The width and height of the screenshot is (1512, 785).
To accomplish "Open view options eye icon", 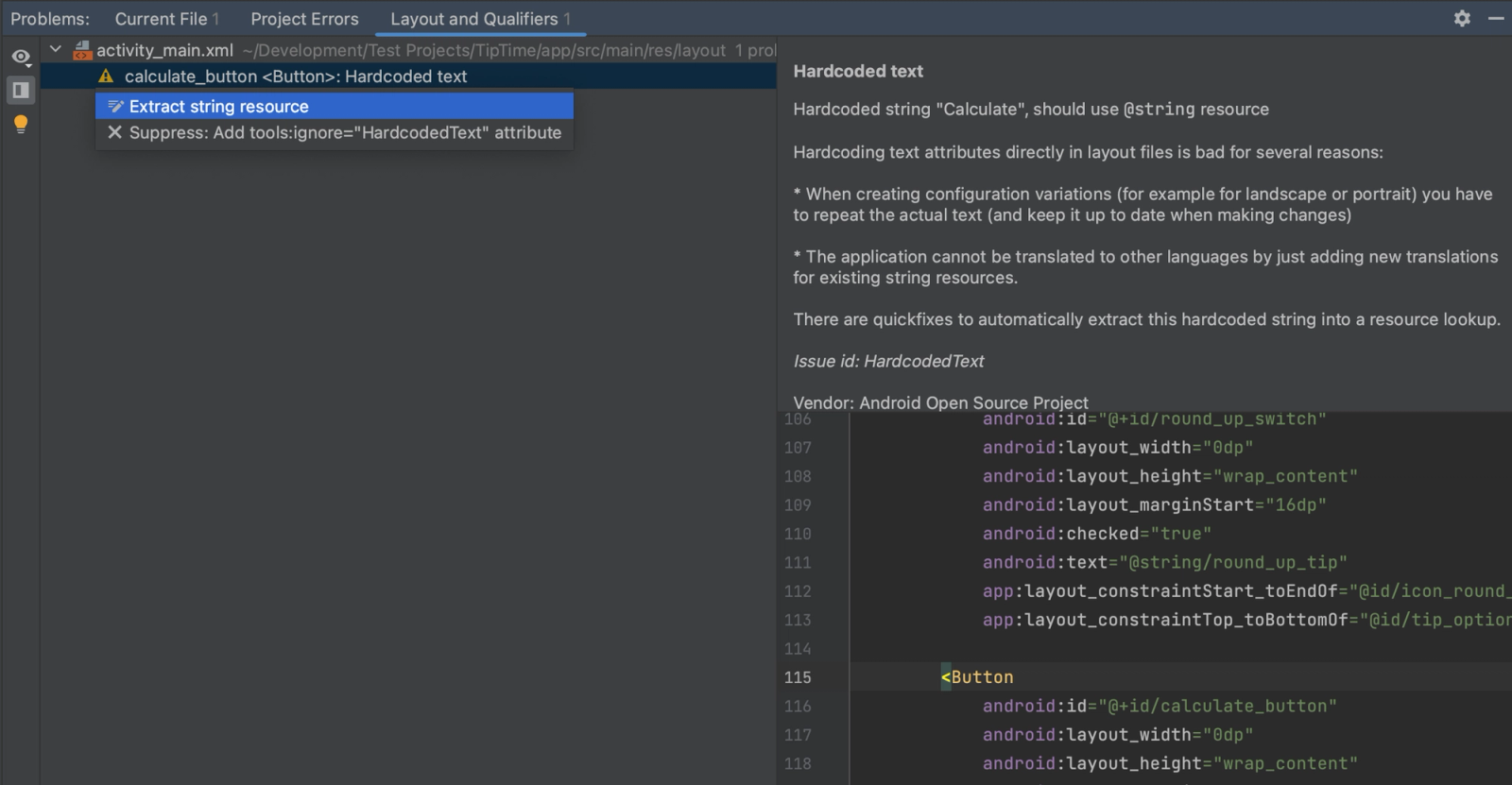I will click(20, 57).
